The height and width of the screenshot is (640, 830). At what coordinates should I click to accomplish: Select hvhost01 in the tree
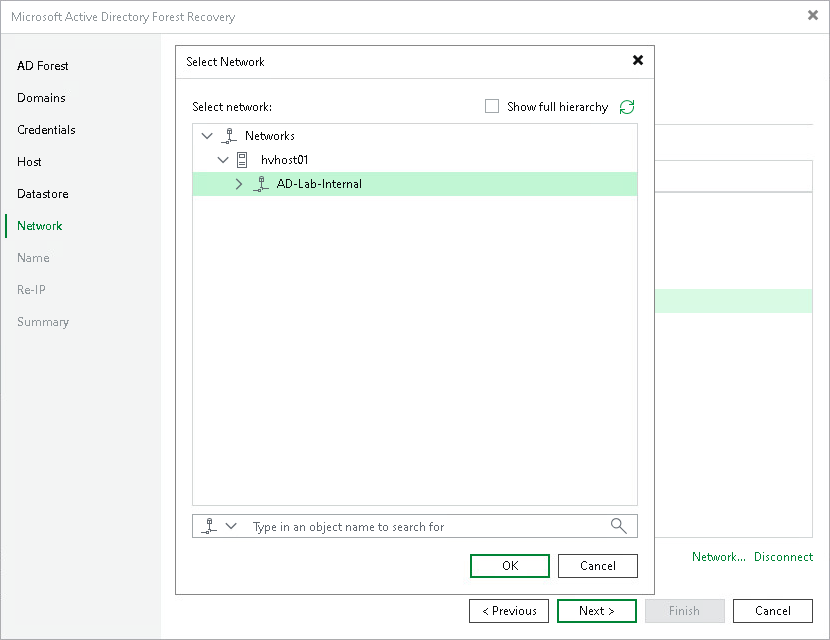coord(284,160)
